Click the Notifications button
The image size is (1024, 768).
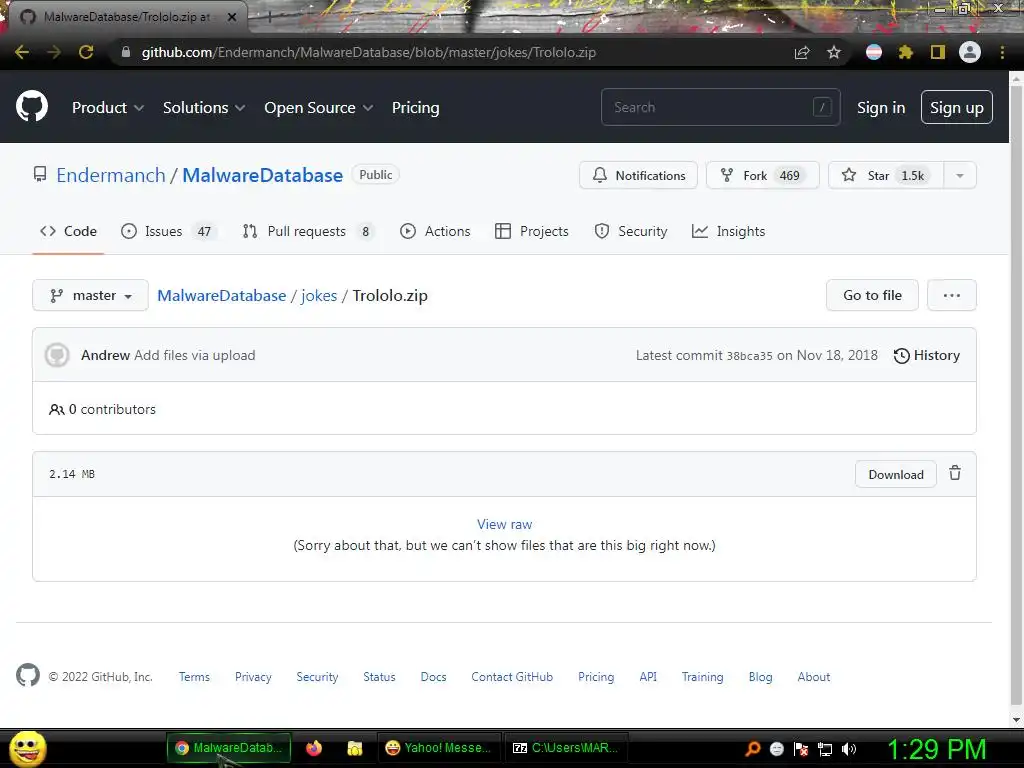pyautogui.click(x=638, y=175)
